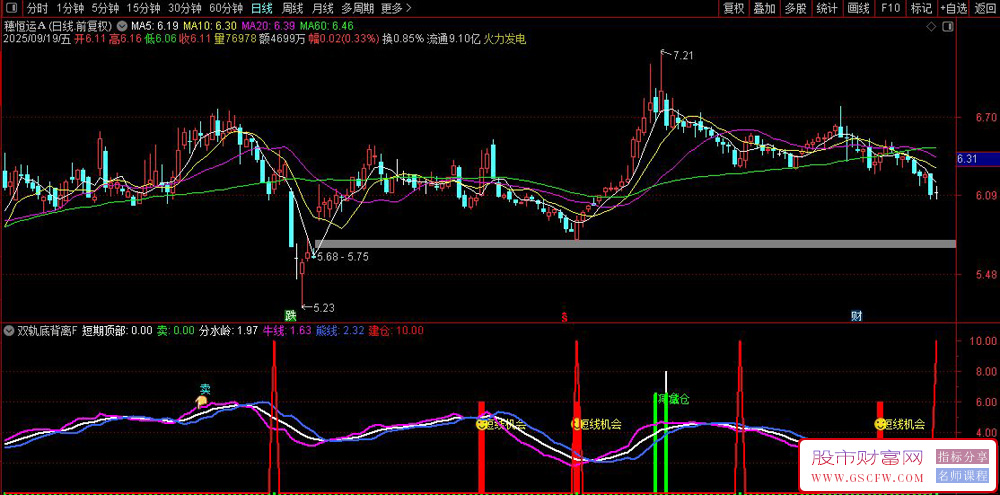Click the stock title 穗恒运A
1000x495 pixels.
pos(24,26)
